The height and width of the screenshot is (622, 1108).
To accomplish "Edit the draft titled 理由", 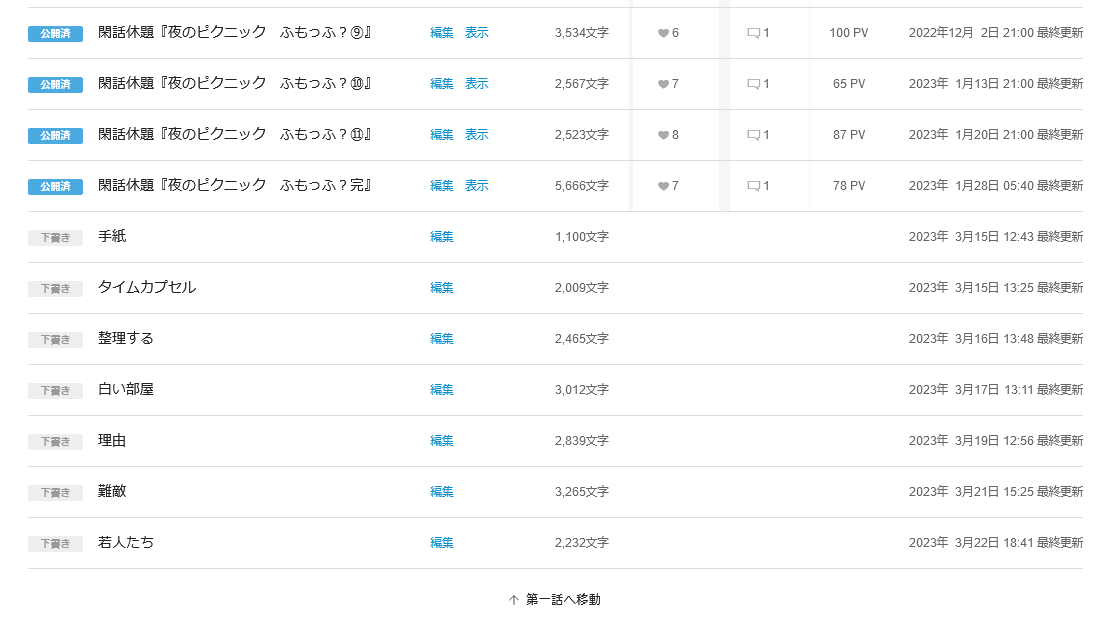I will click(441, 441).
